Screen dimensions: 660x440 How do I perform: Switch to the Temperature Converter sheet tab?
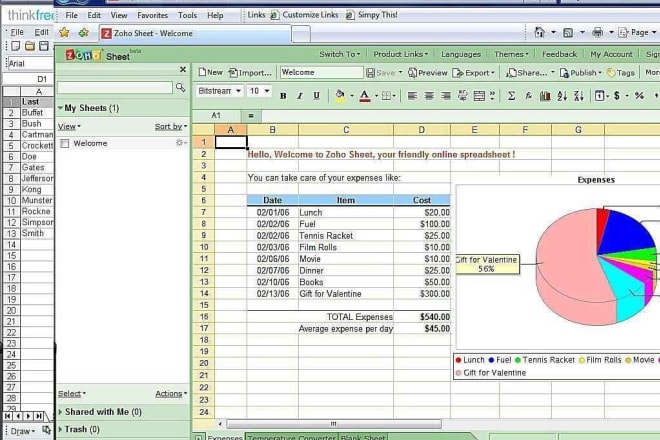[x=291, y=437]
